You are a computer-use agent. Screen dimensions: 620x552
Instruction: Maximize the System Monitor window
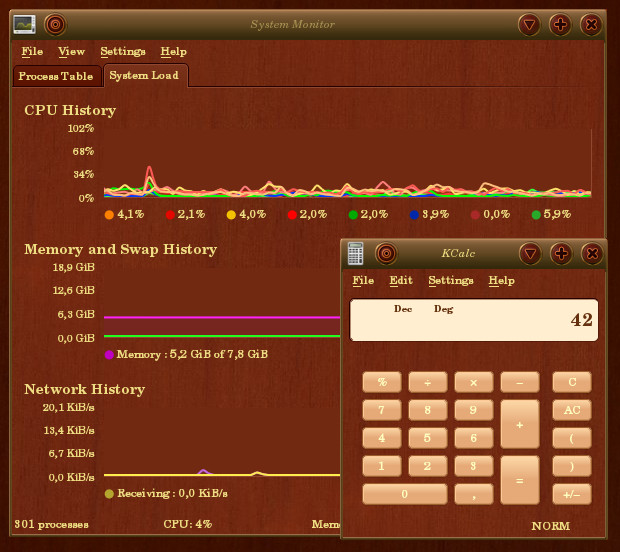click(x=560, y=25)
